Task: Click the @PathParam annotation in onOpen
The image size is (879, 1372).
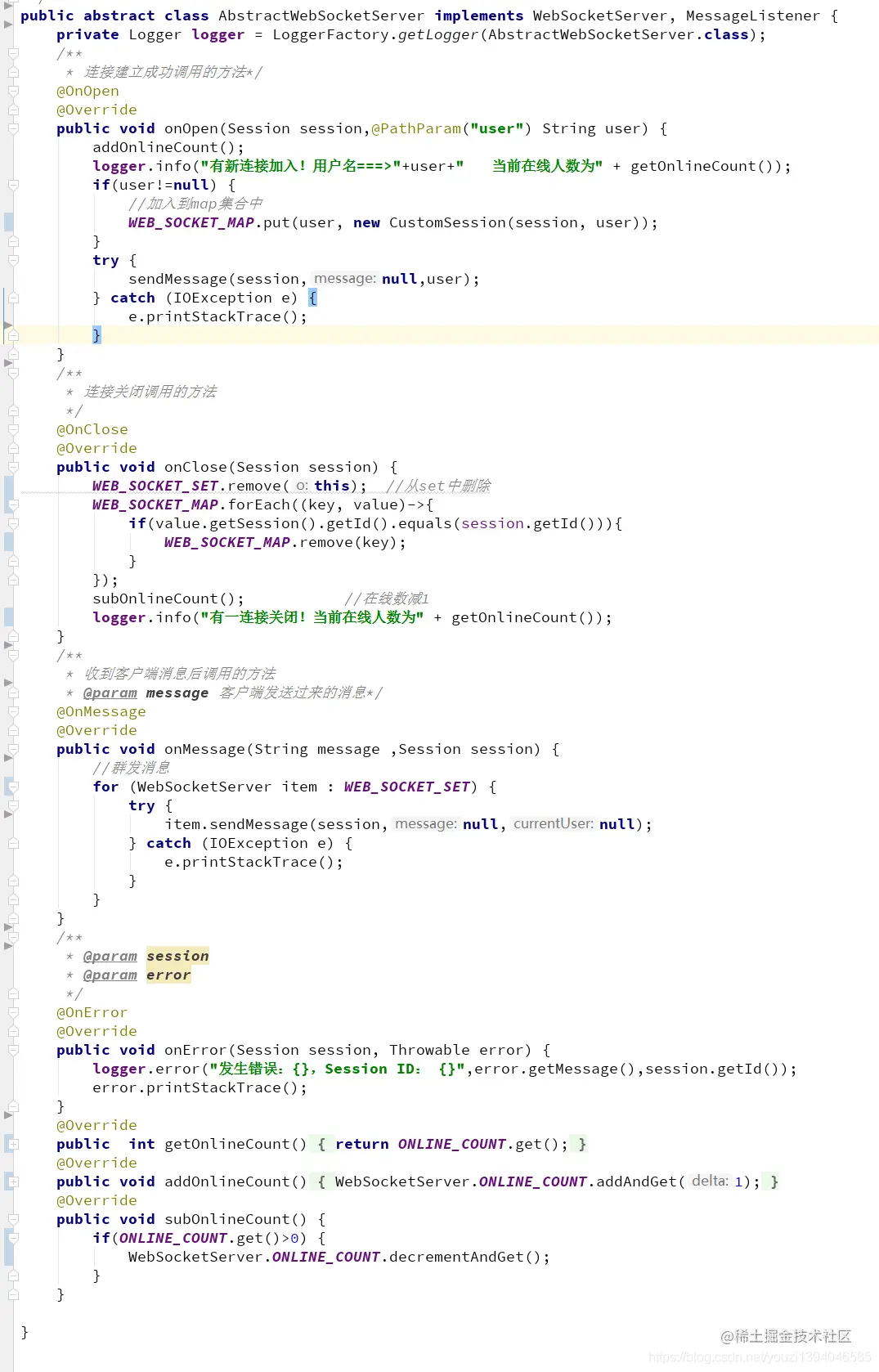Action: tap(416, 128)
